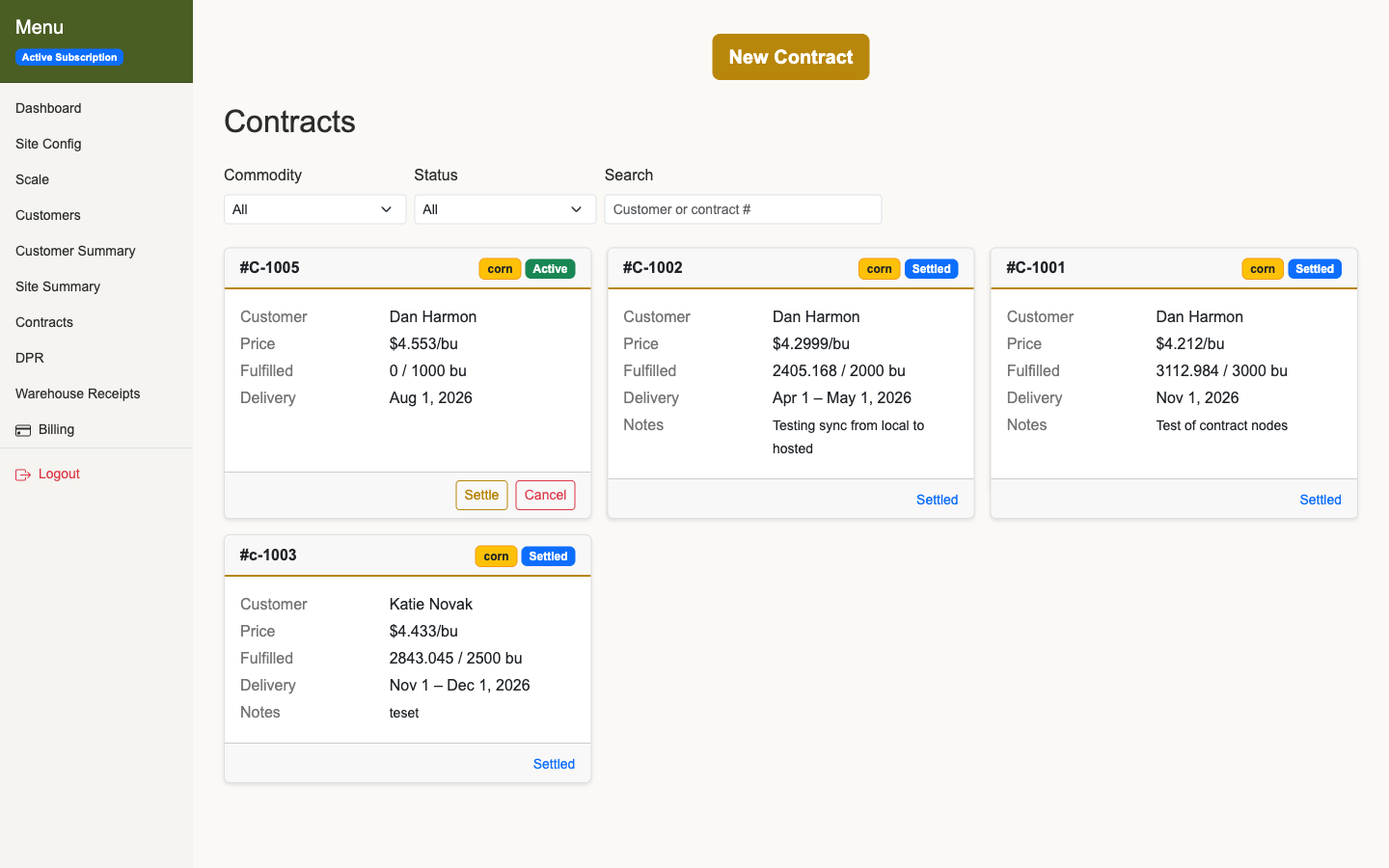Image resolution: width=1389 pixels, height=868 pixels.
Task: Click the New Contract button
Action: coord(790,57)
